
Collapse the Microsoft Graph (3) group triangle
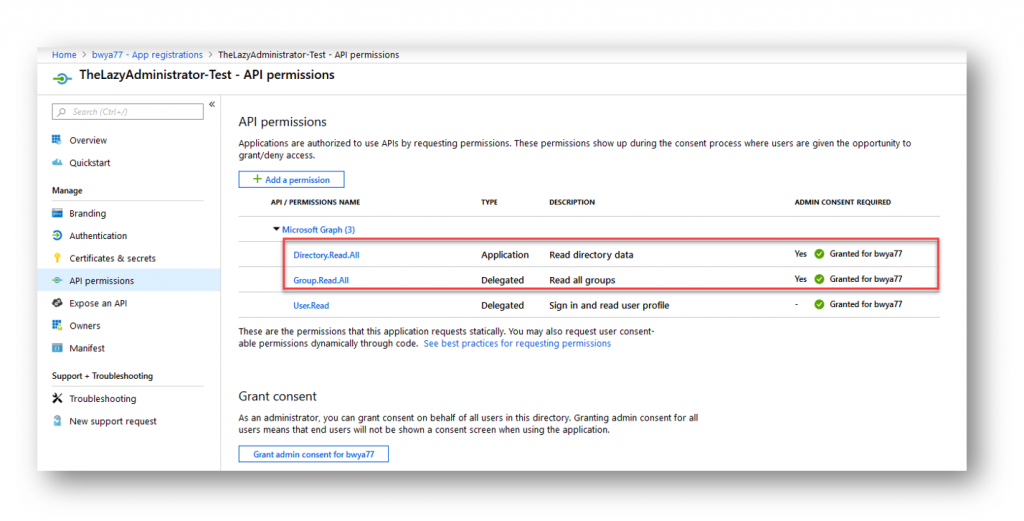[x=276, y=229]
